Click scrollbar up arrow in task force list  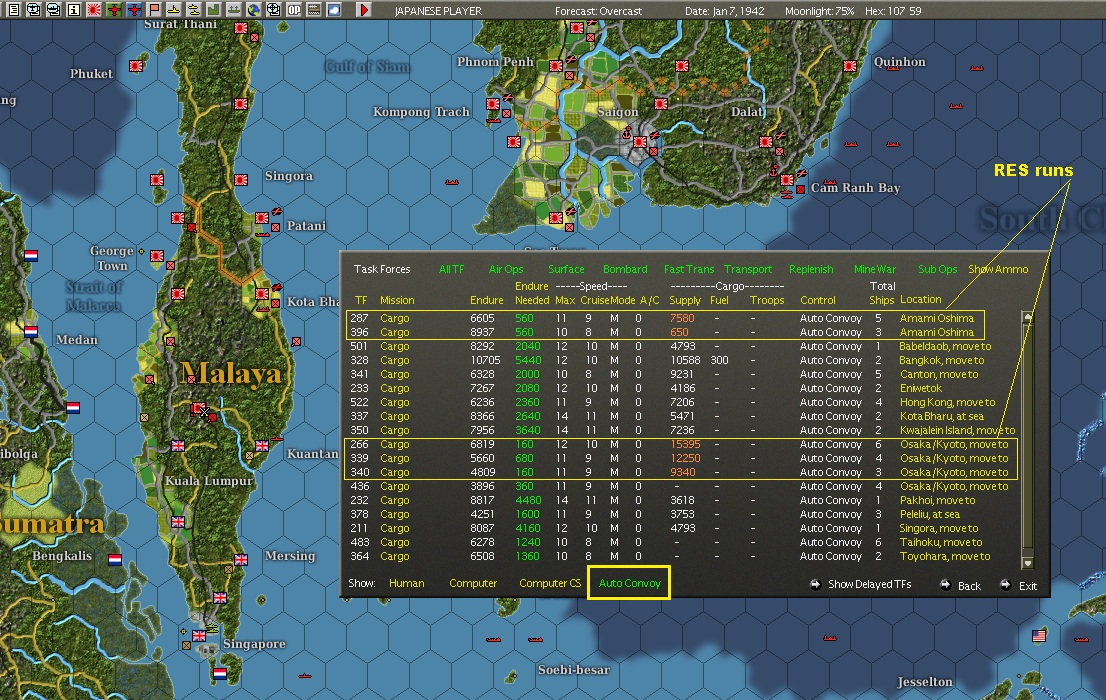click(1028, 317)
